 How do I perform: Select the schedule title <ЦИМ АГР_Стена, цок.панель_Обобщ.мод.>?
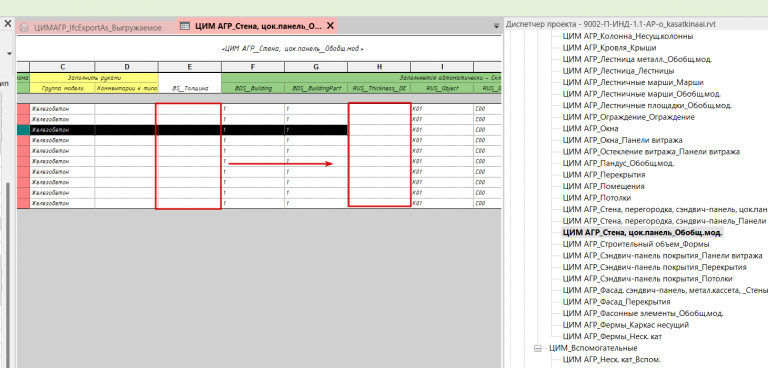(292, 49)
